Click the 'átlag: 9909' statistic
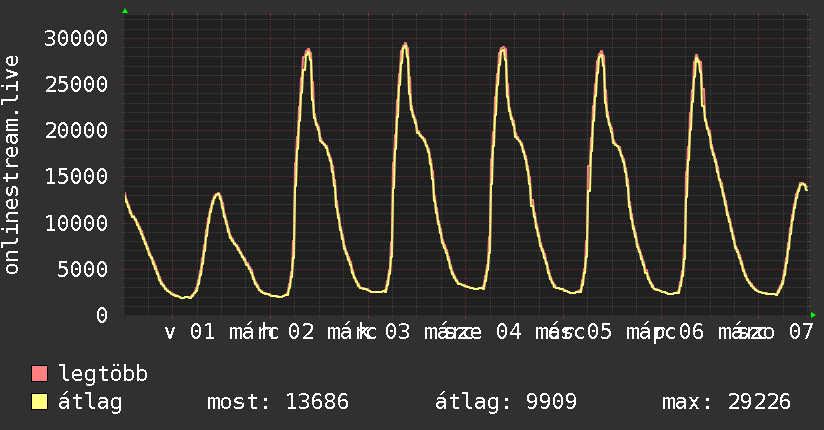The width and height of the screenshot is (824, 430). [506, 402]
